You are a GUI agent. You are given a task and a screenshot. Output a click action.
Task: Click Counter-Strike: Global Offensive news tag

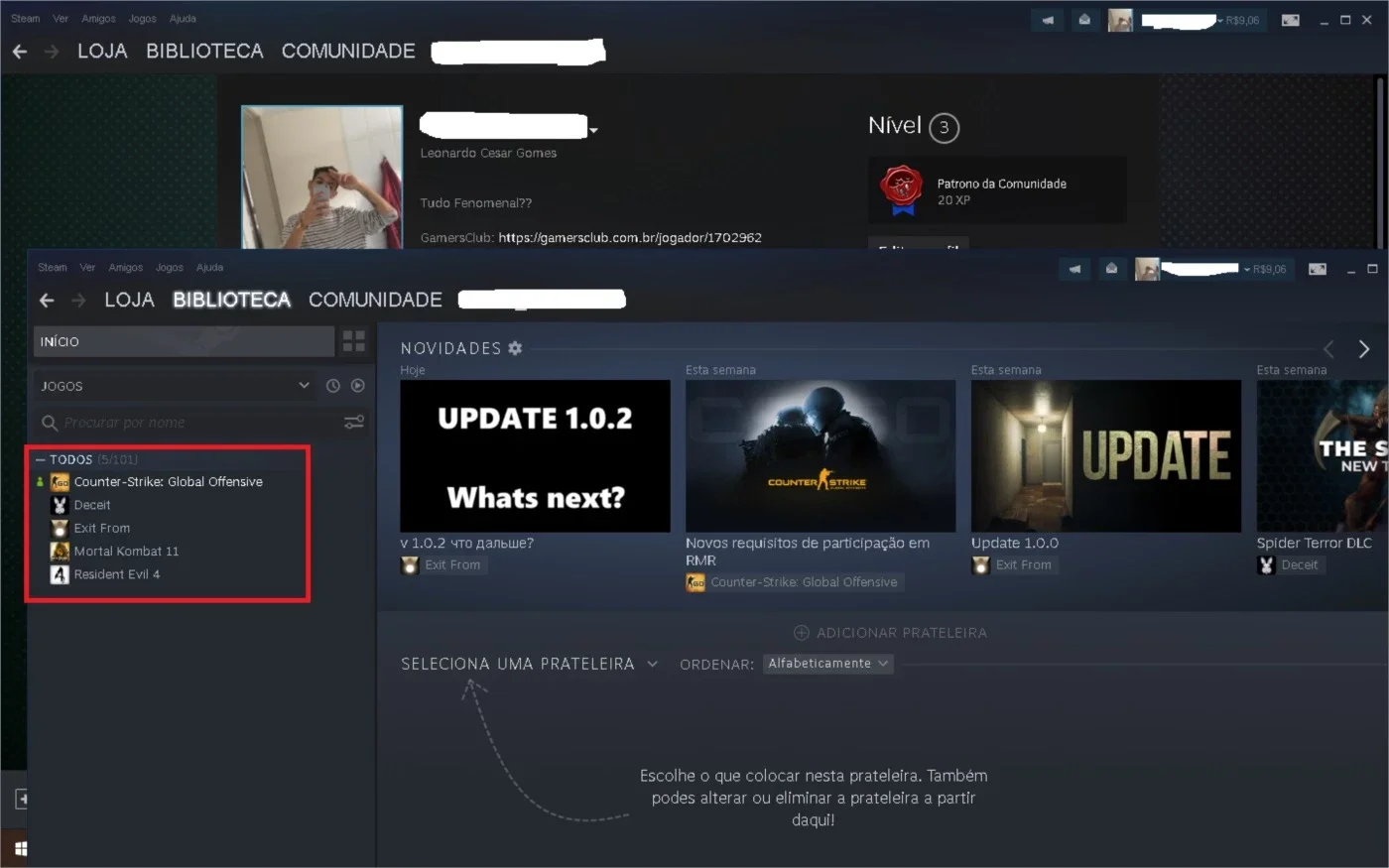tap(793, 582)
